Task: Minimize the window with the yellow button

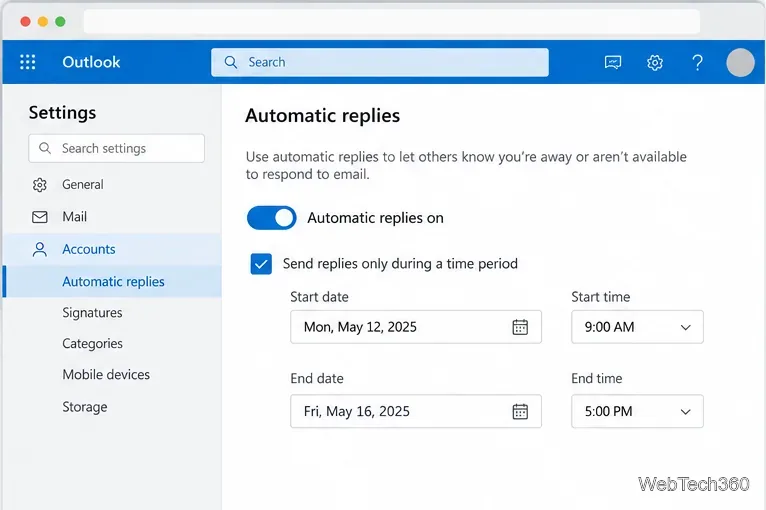Action: (43, 21)
